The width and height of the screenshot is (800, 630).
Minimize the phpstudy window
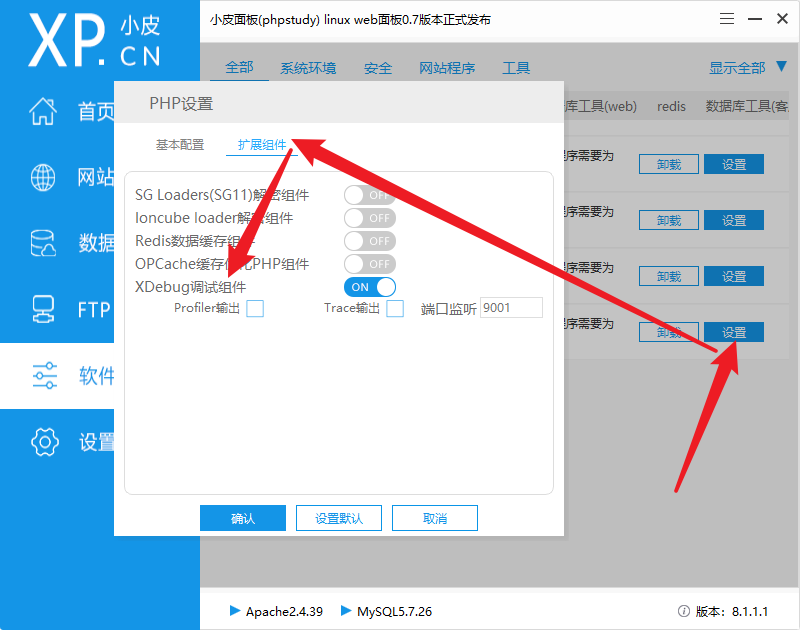[755, 19]
